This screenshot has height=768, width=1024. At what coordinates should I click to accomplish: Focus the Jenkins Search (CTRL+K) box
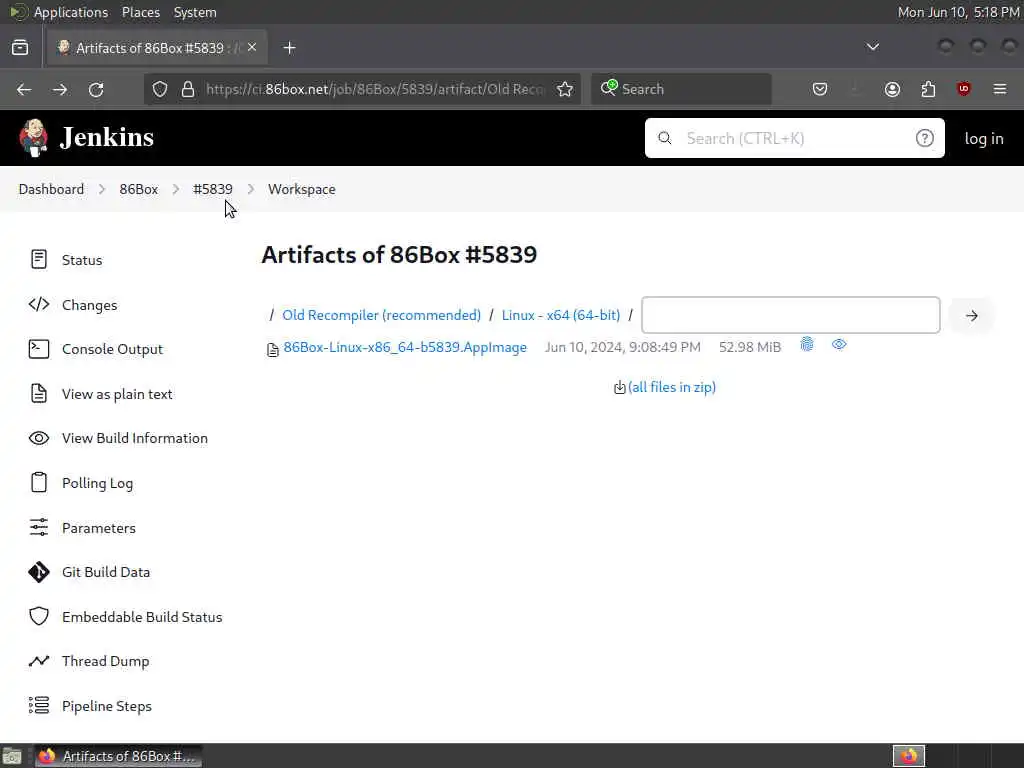(795, 138)
